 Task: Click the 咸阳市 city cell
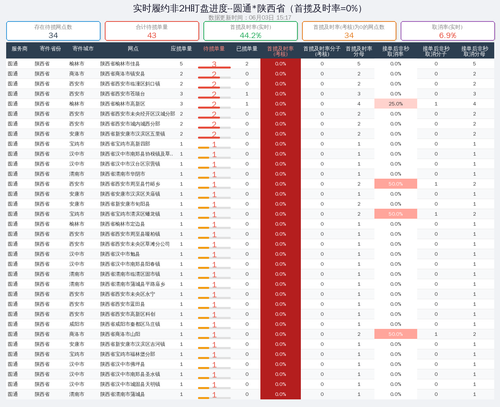(x=77, y=324)
